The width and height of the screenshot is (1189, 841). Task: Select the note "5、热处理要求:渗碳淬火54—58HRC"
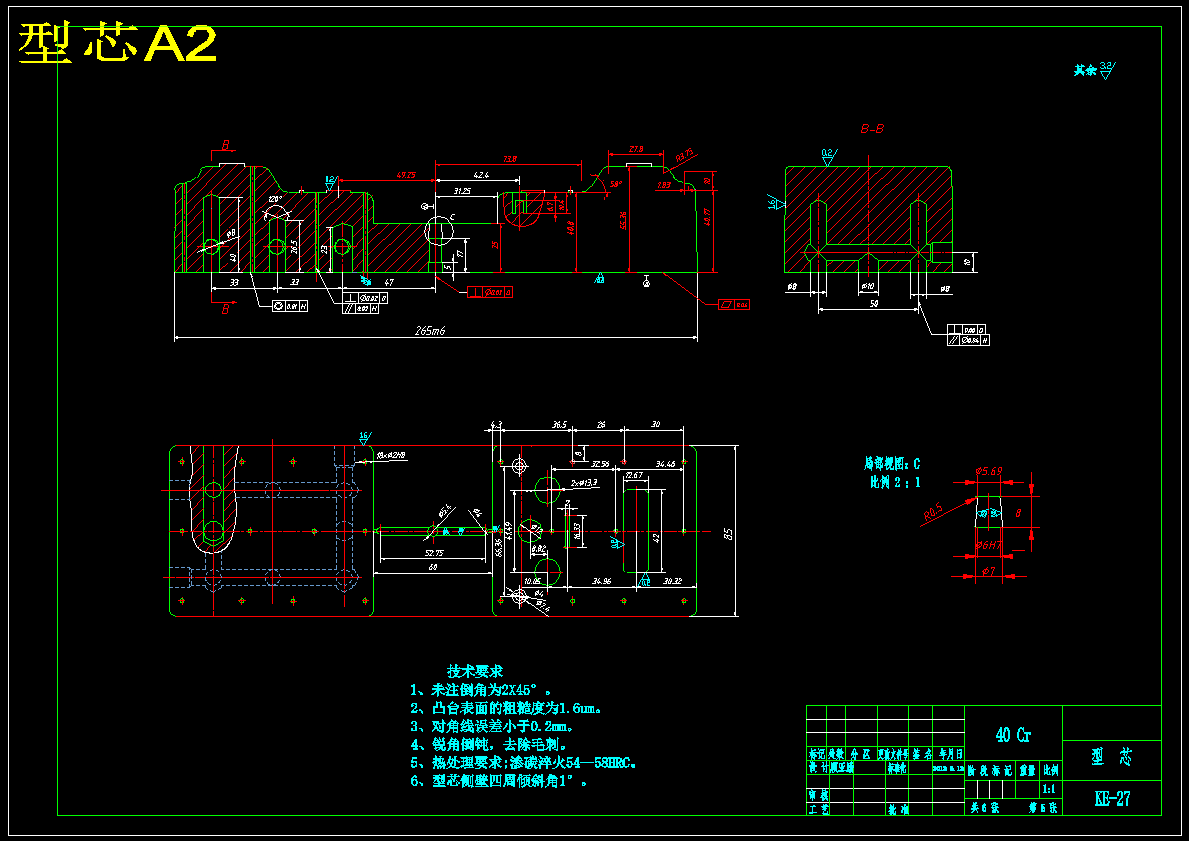523,763
